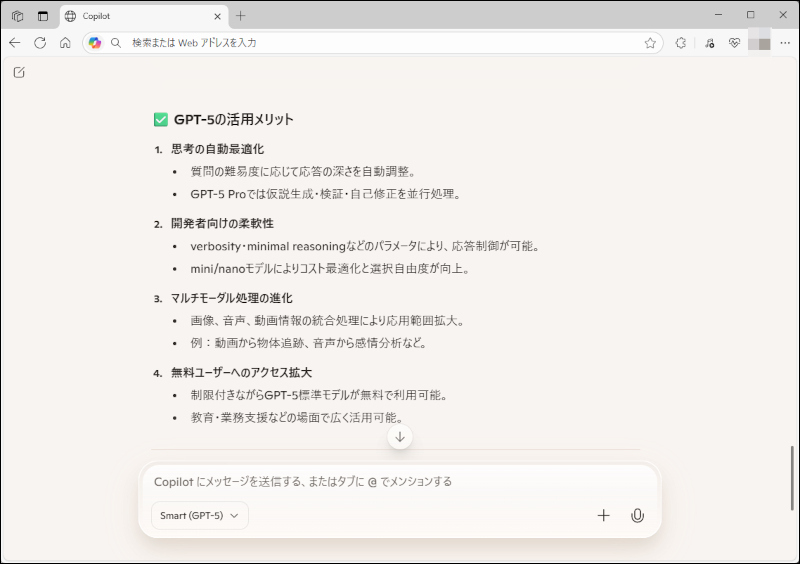Click the microphone voice input icon
The image size is (800, 564).
pyautogui.click(x=637, y=516)
